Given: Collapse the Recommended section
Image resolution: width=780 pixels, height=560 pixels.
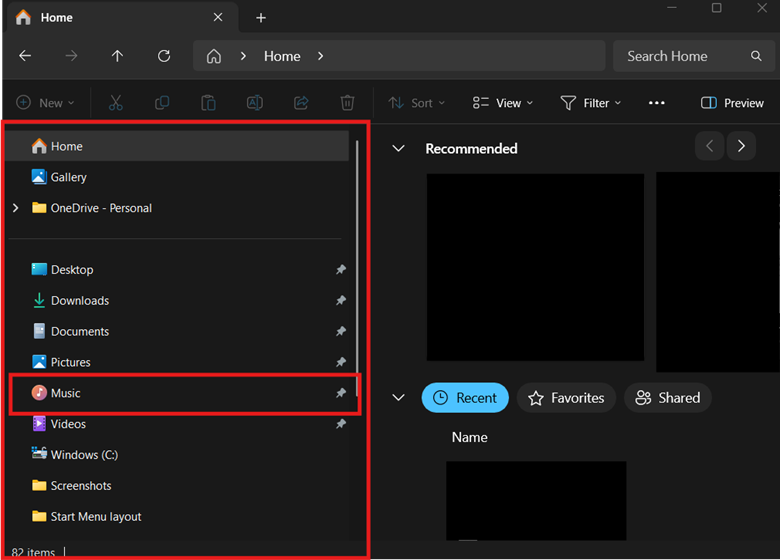Looking at the screenshot, I should 398,149.
